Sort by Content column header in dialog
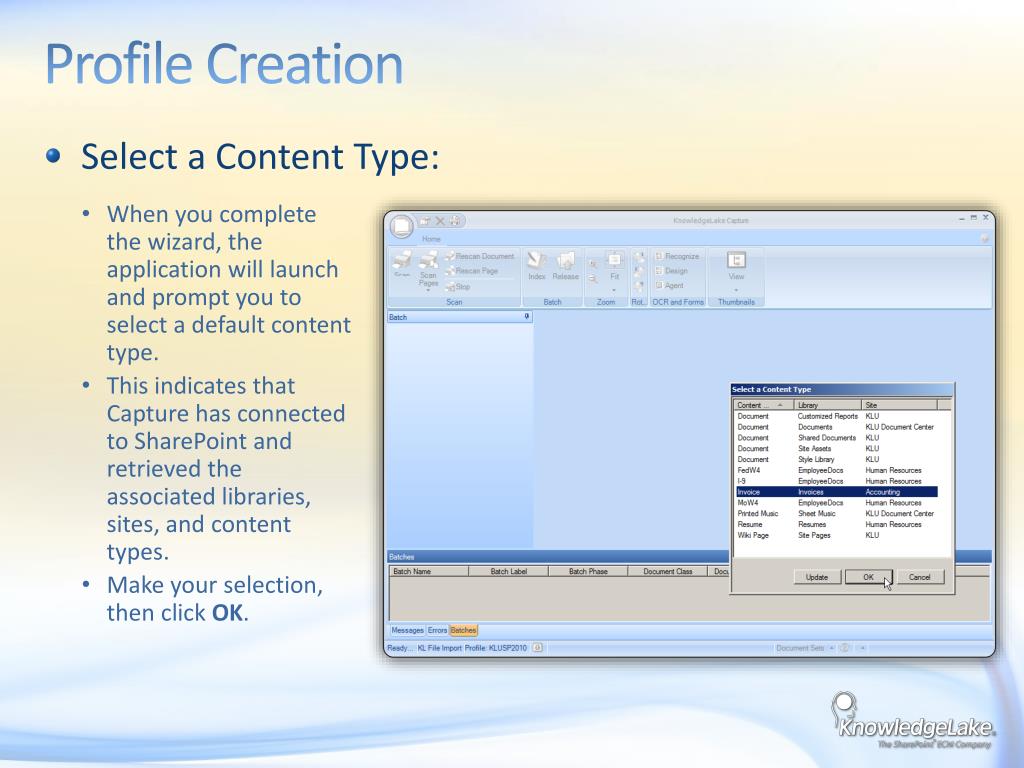 (x=763, y=405)
